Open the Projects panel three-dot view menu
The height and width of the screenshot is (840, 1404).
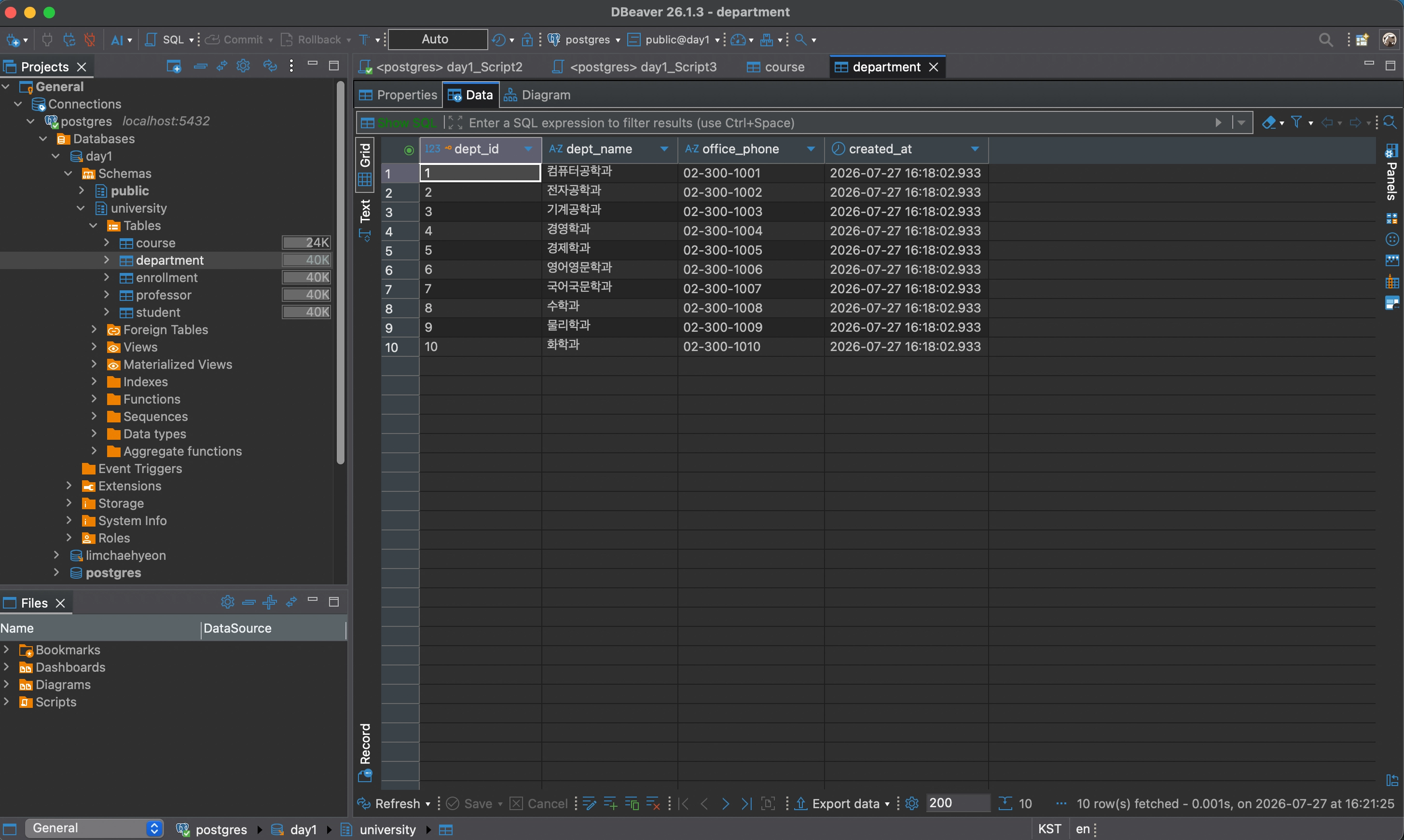pyautogui.click(x=291, y=66)
